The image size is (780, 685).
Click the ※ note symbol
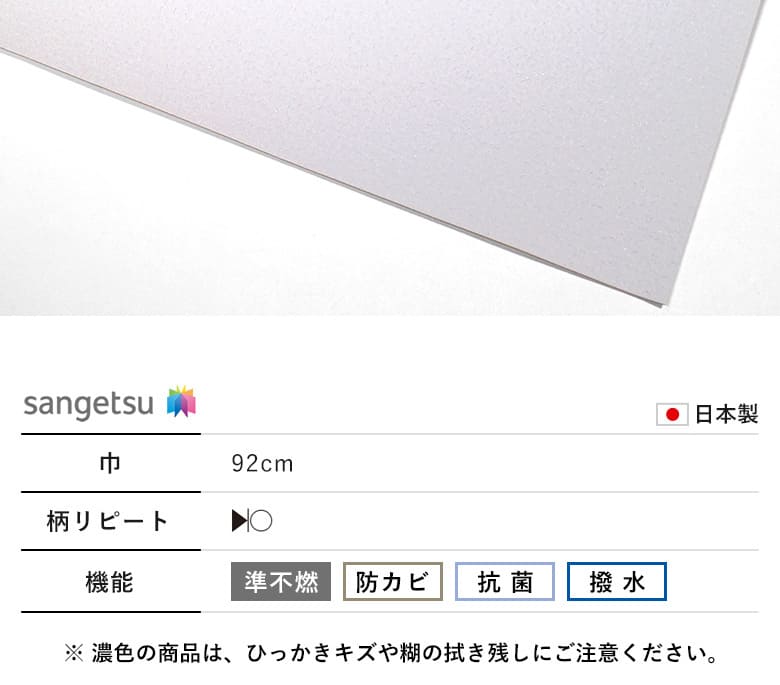[74, 653]
